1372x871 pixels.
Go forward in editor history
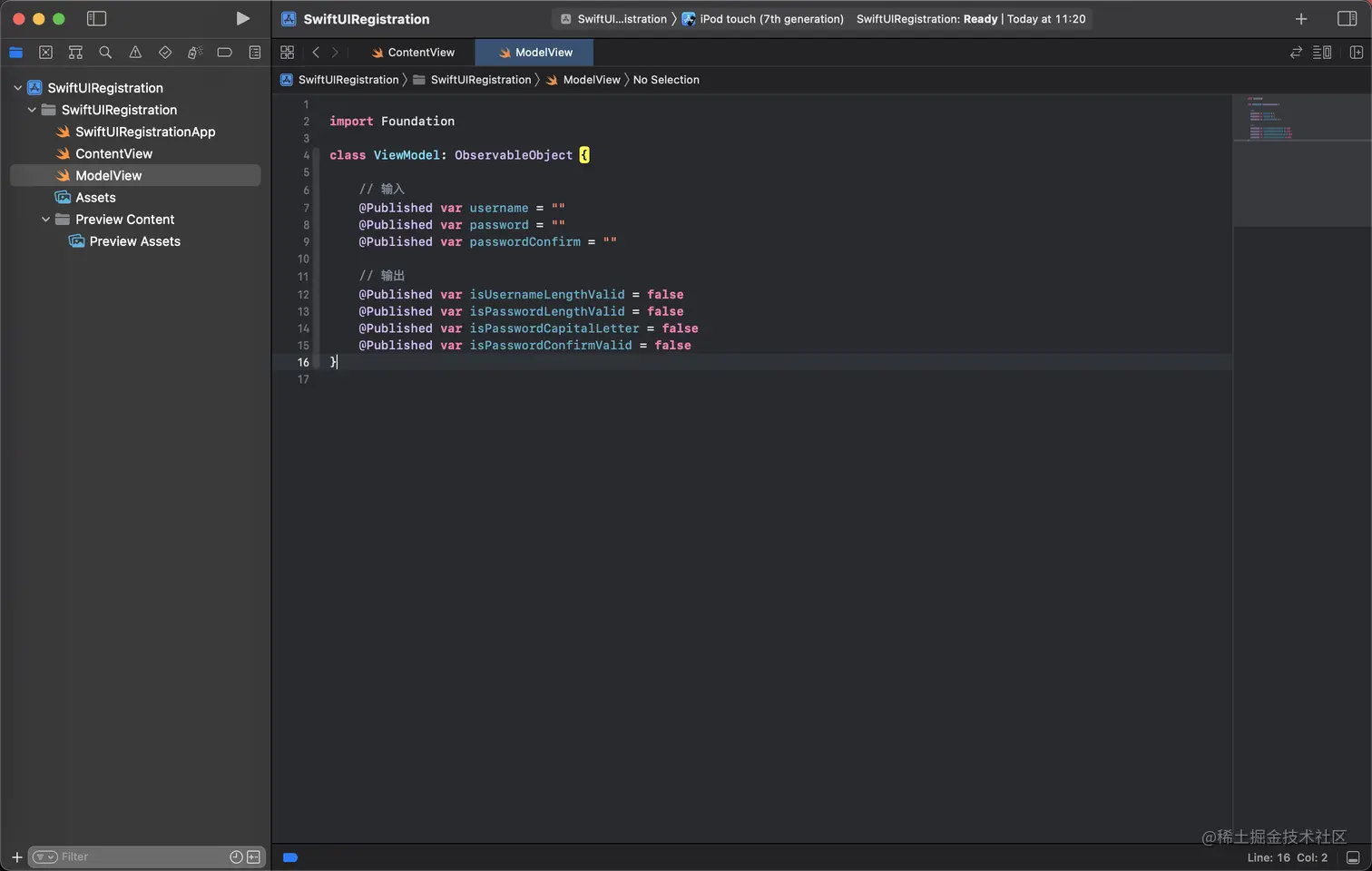(335, 53)
